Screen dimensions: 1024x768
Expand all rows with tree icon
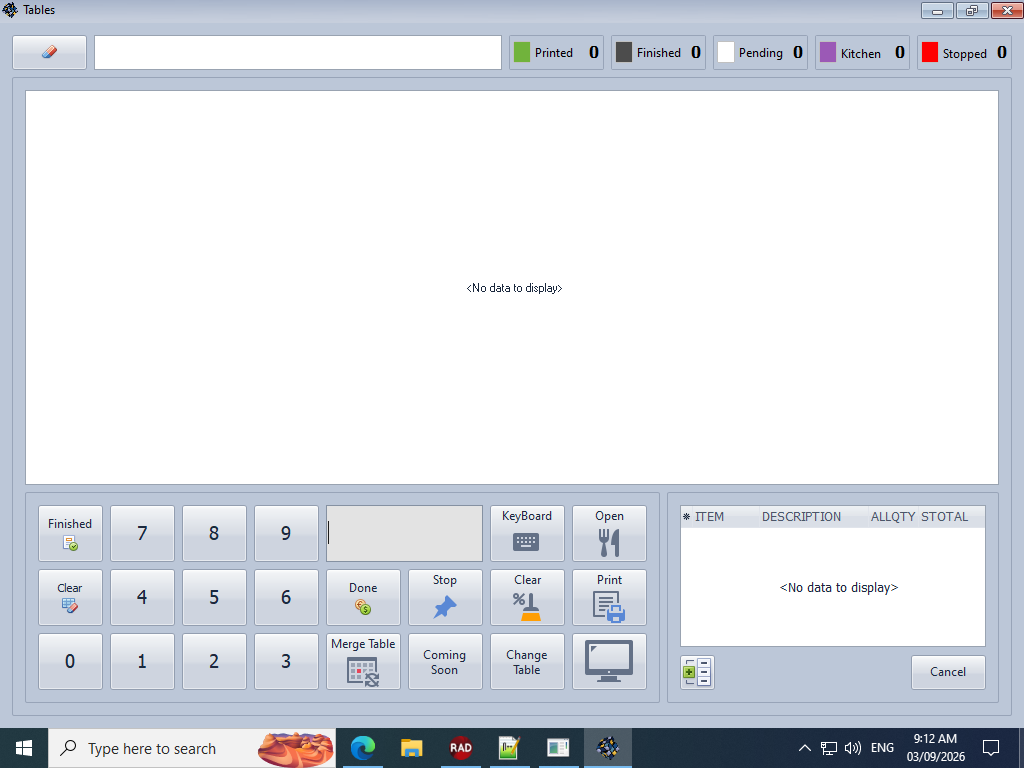(697, 672)
